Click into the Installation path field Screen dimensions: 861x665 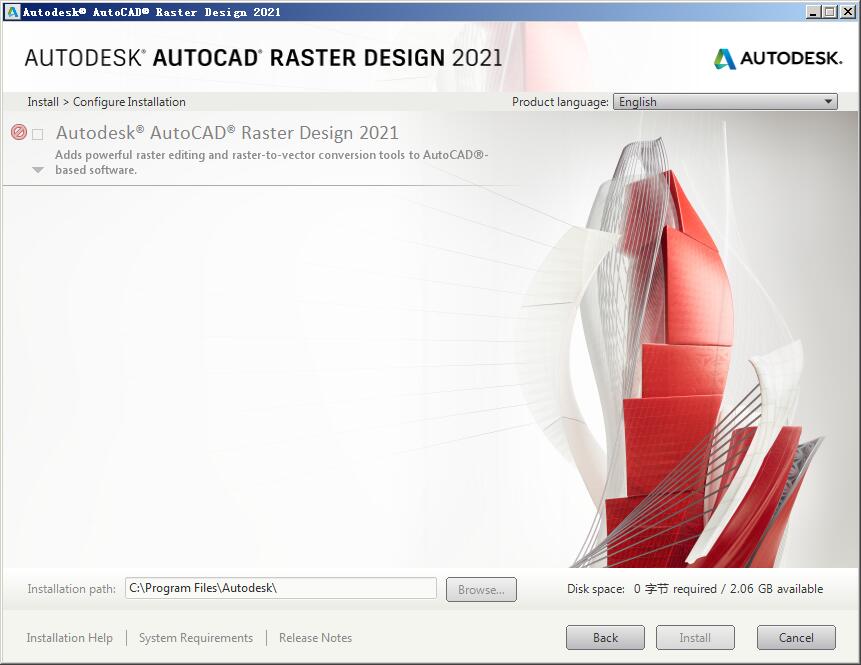(281, 588)
